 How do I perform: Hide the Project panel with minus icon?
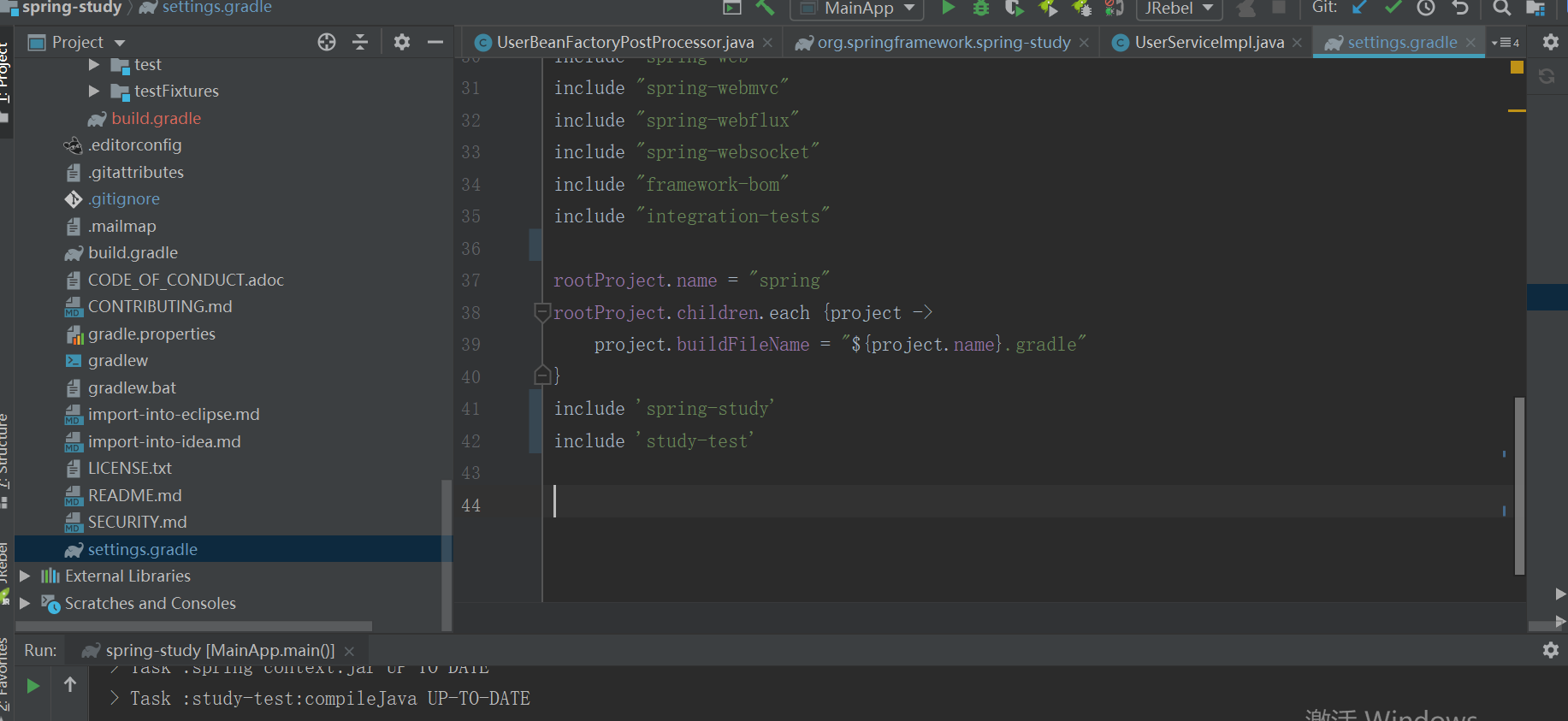pos(435,42)
